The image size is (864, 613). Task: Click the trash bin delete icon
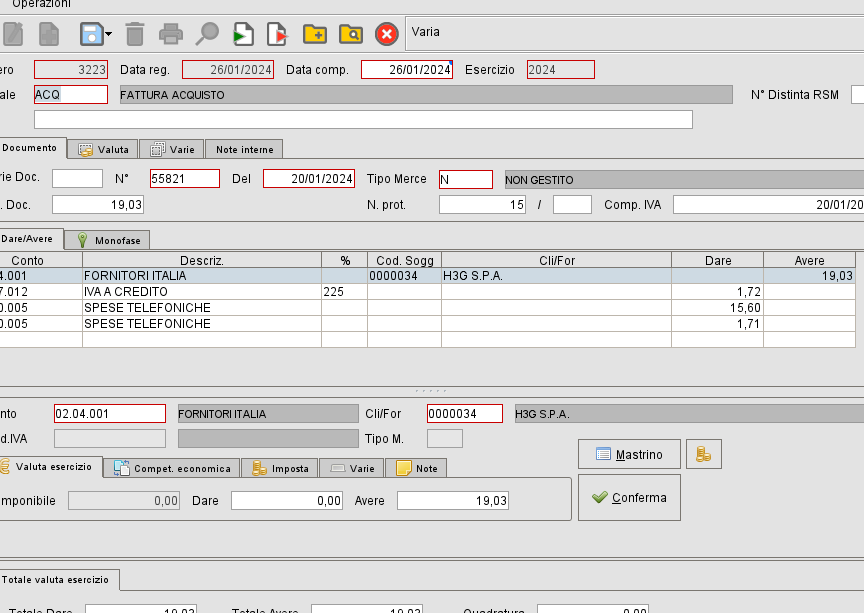click(134, 34)
